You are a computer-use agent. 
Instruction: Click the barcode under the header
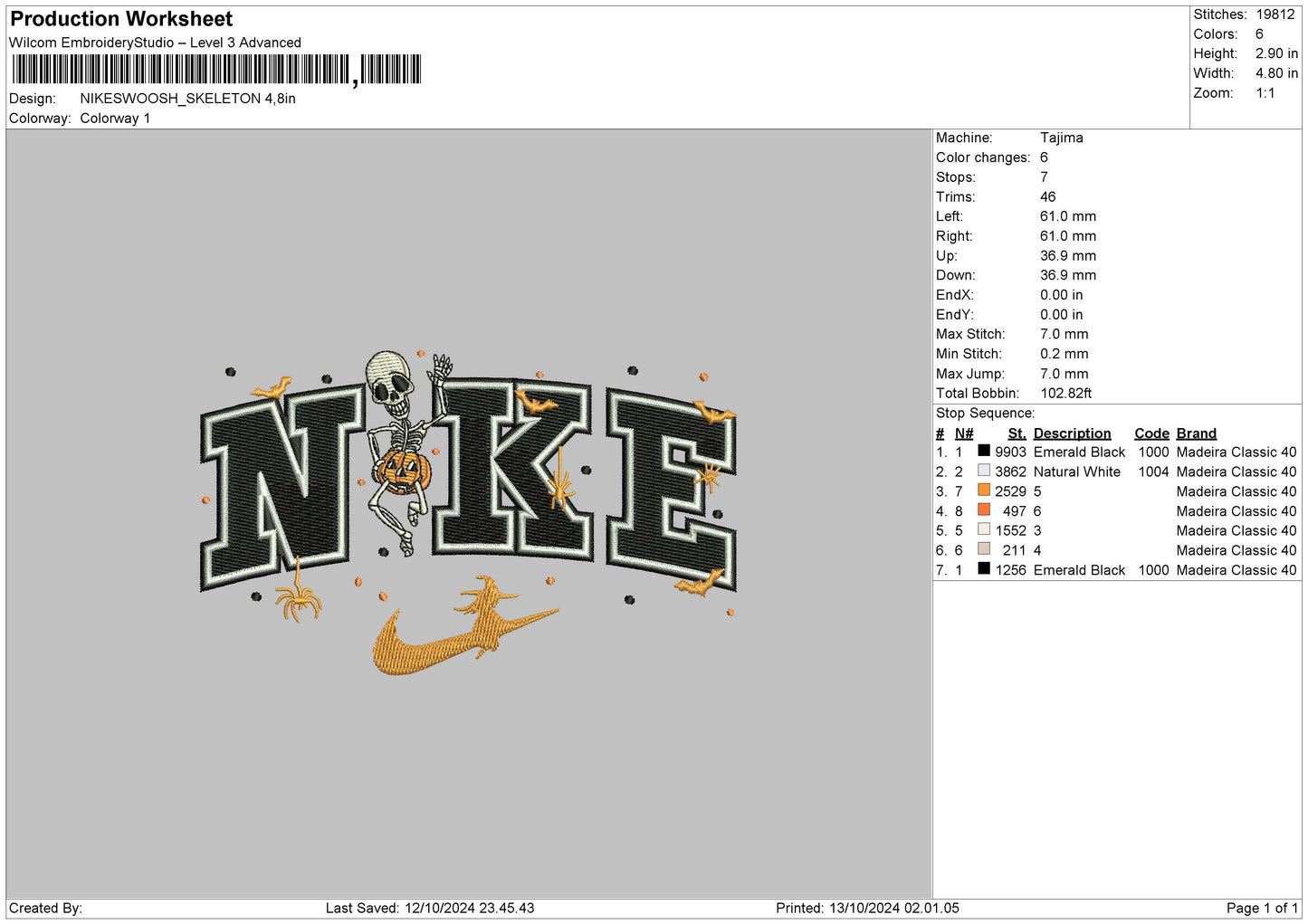coord(216,70)
